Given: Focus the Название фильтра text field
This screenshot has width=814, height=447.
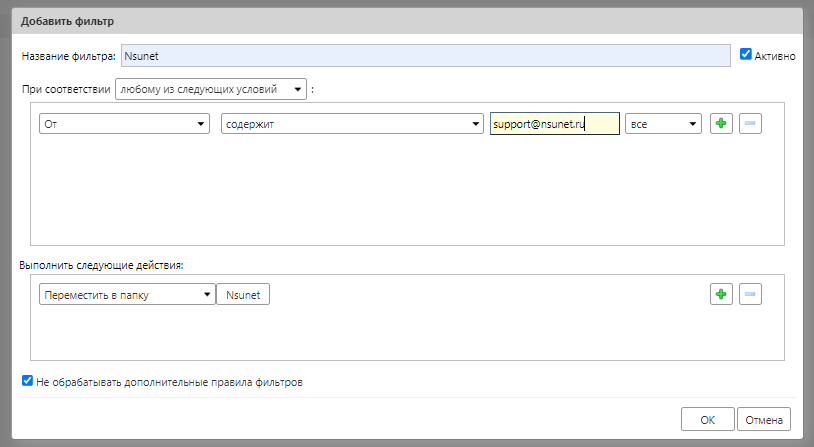Looking at the screenshot, I should point(426,56).
